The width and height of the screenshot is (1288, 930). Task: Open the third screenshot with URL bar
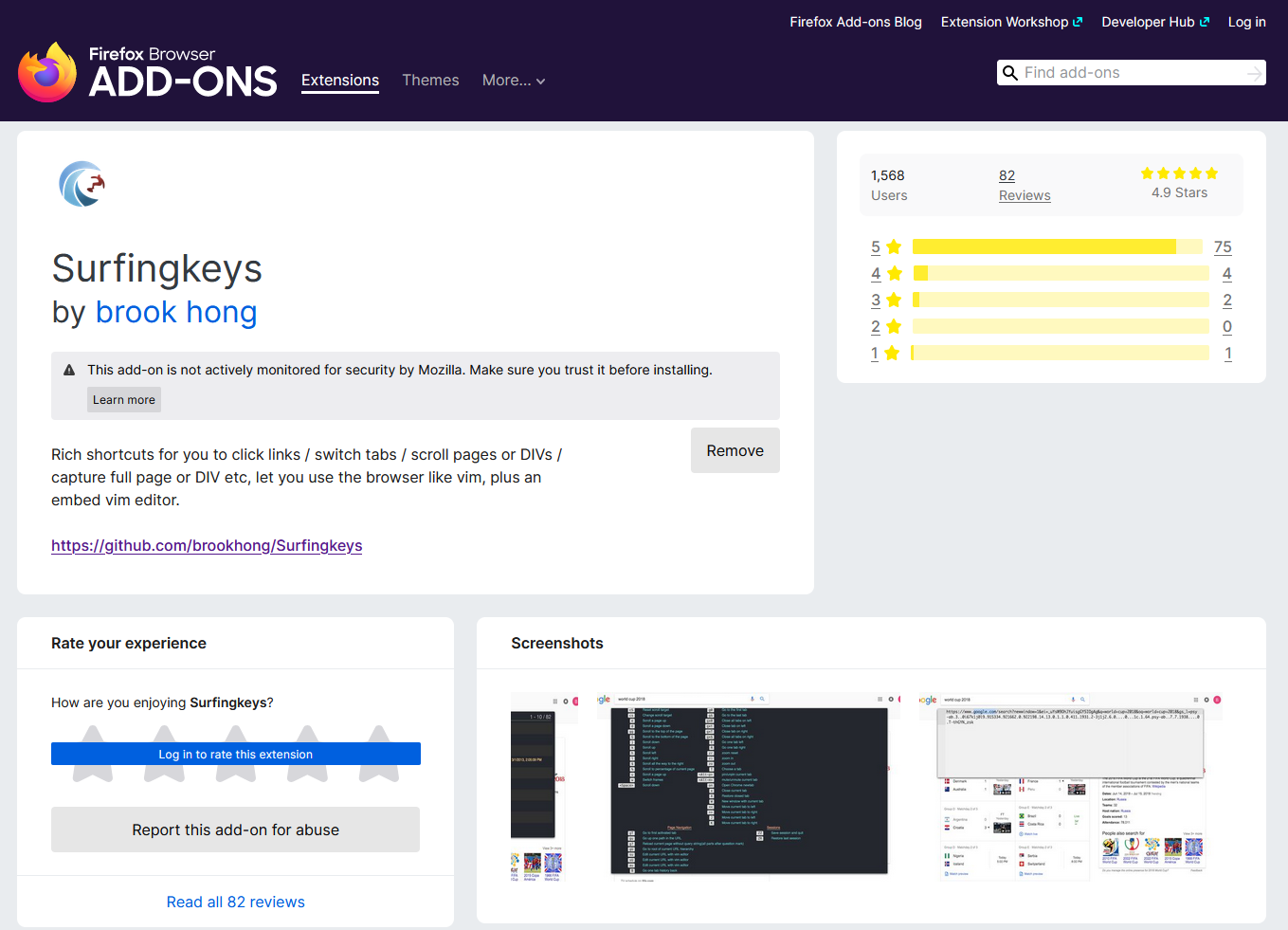pyautogui.click(x=1071, y=788)
